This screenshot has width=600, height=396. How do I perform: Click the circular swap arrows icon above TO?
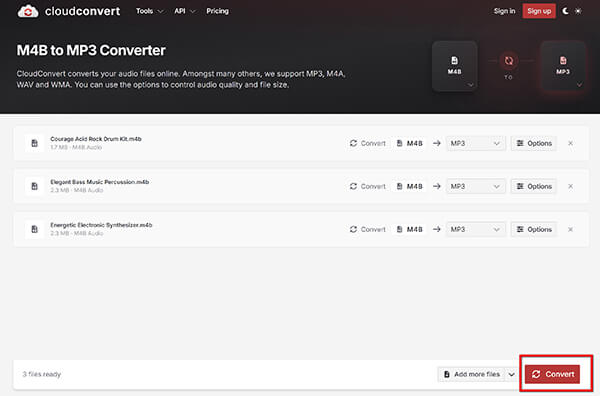pyautogui.click(x=509, y=60)
